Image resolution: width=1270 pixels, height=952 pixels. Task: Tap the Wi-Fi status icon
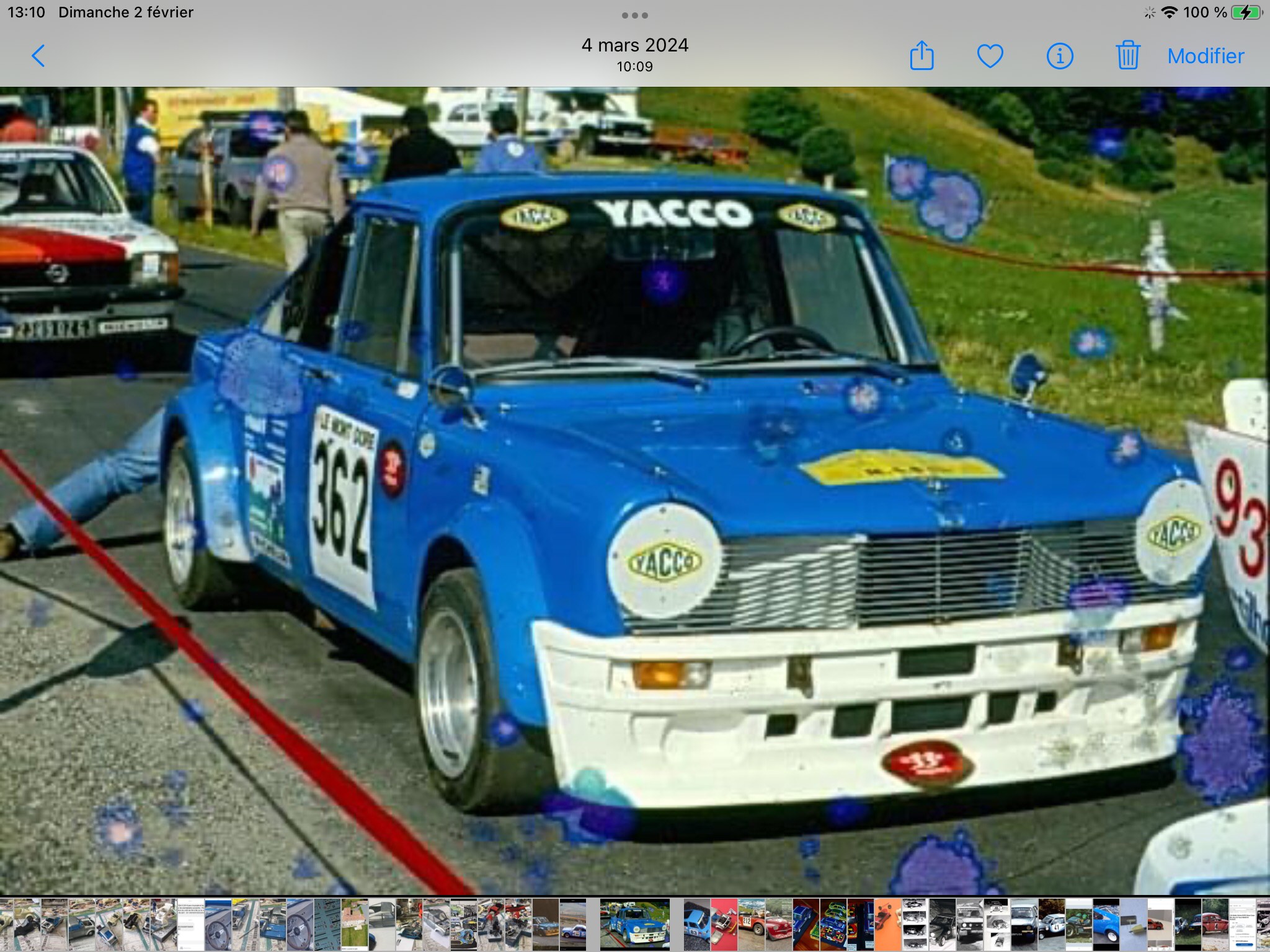pos(1170,12)
